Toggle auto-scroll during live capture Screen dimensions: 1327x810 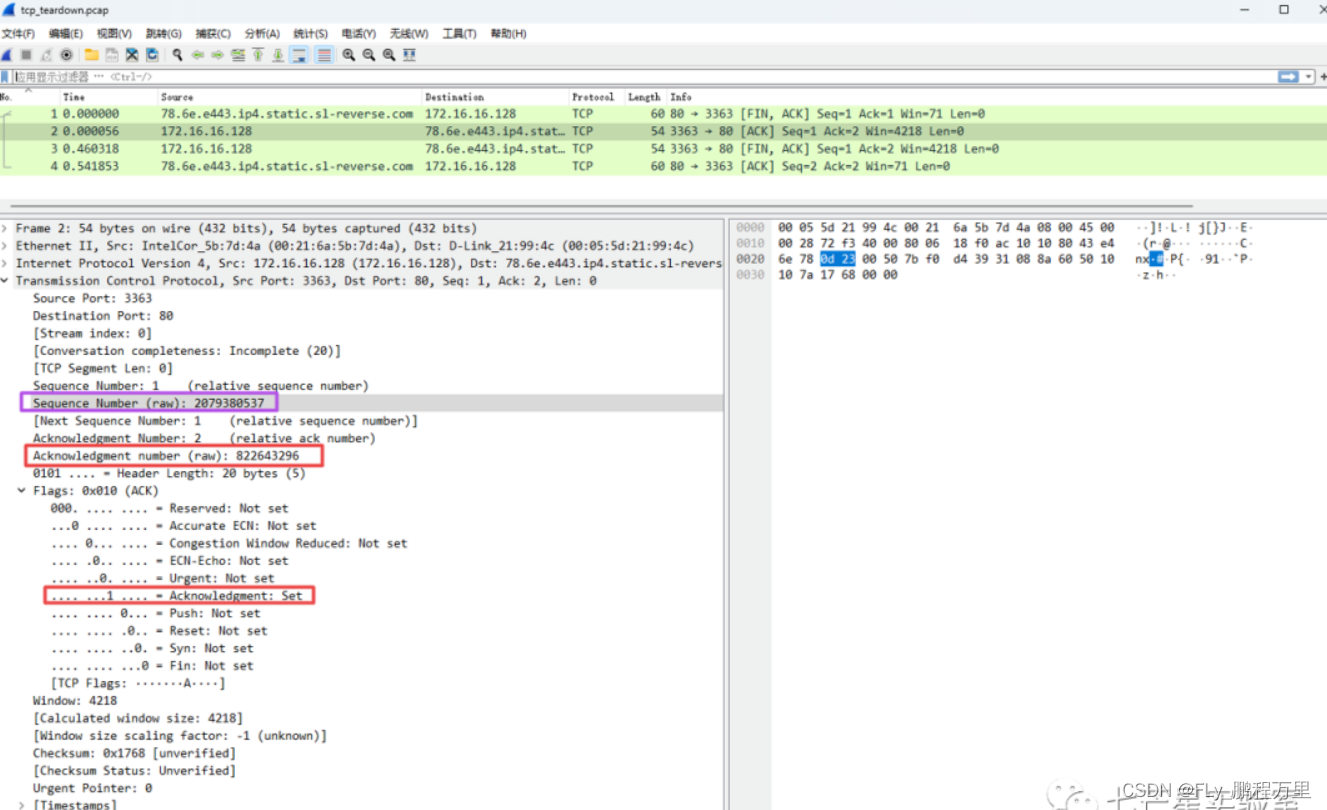[x=299, y=55]
